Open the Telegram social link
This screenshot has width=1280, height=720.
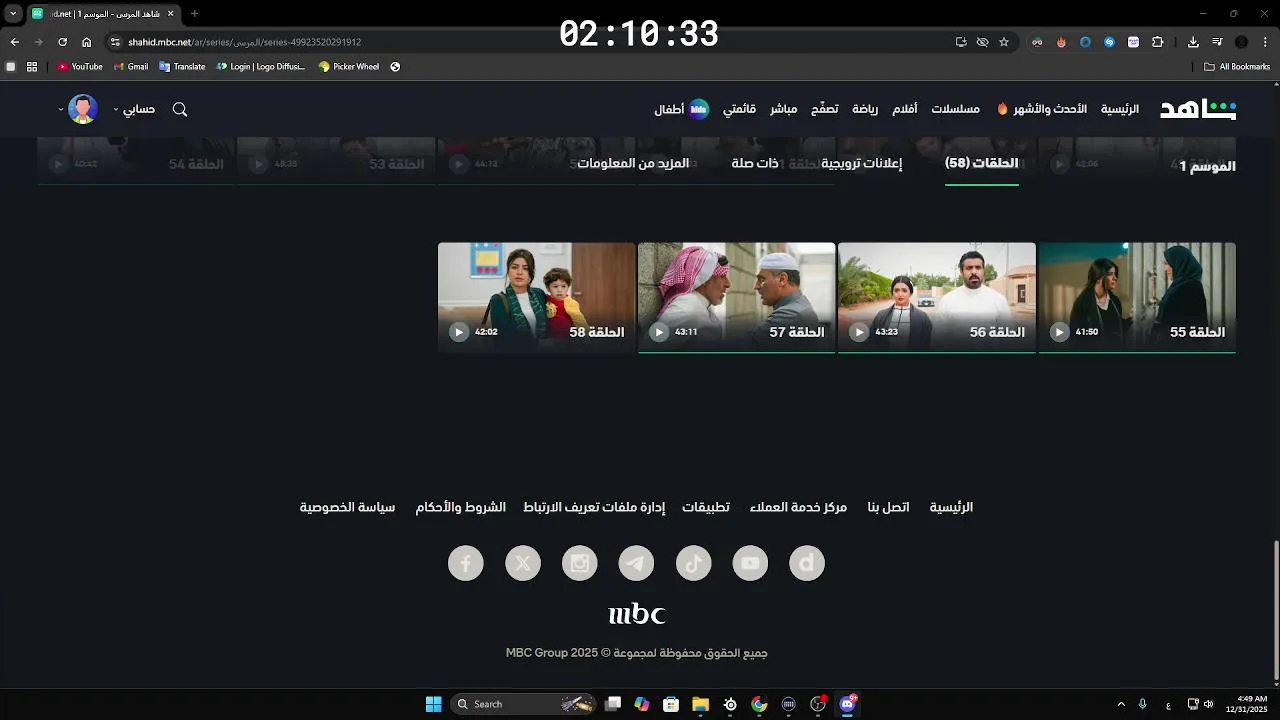coord(636,563)
